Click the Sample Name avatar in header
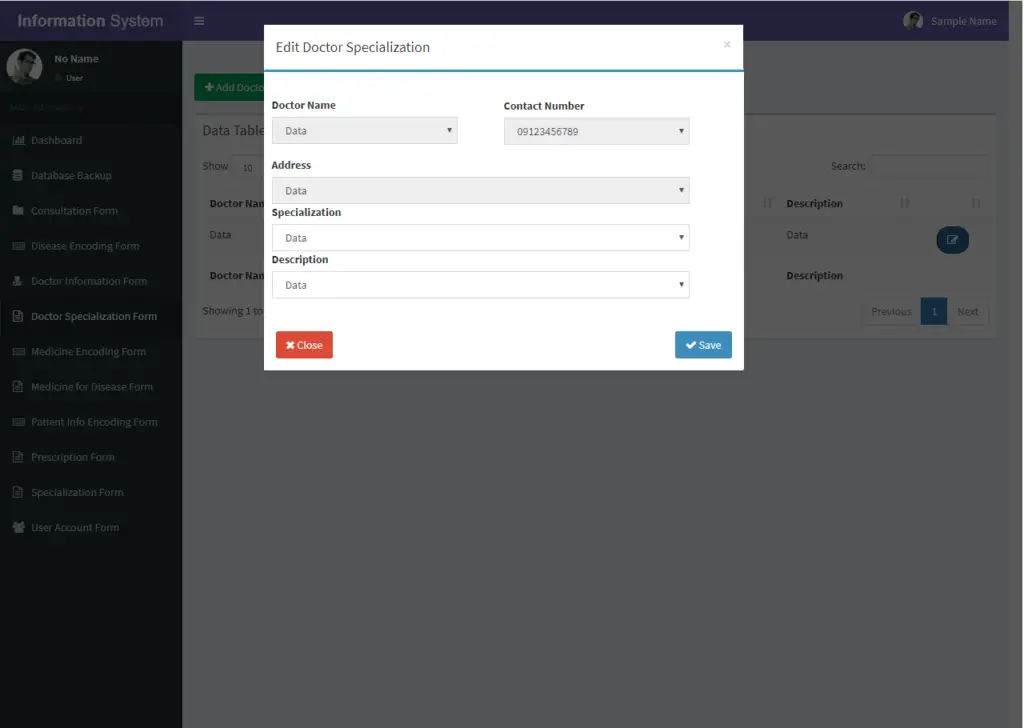The image size is (1024, 728). point(913,21)
